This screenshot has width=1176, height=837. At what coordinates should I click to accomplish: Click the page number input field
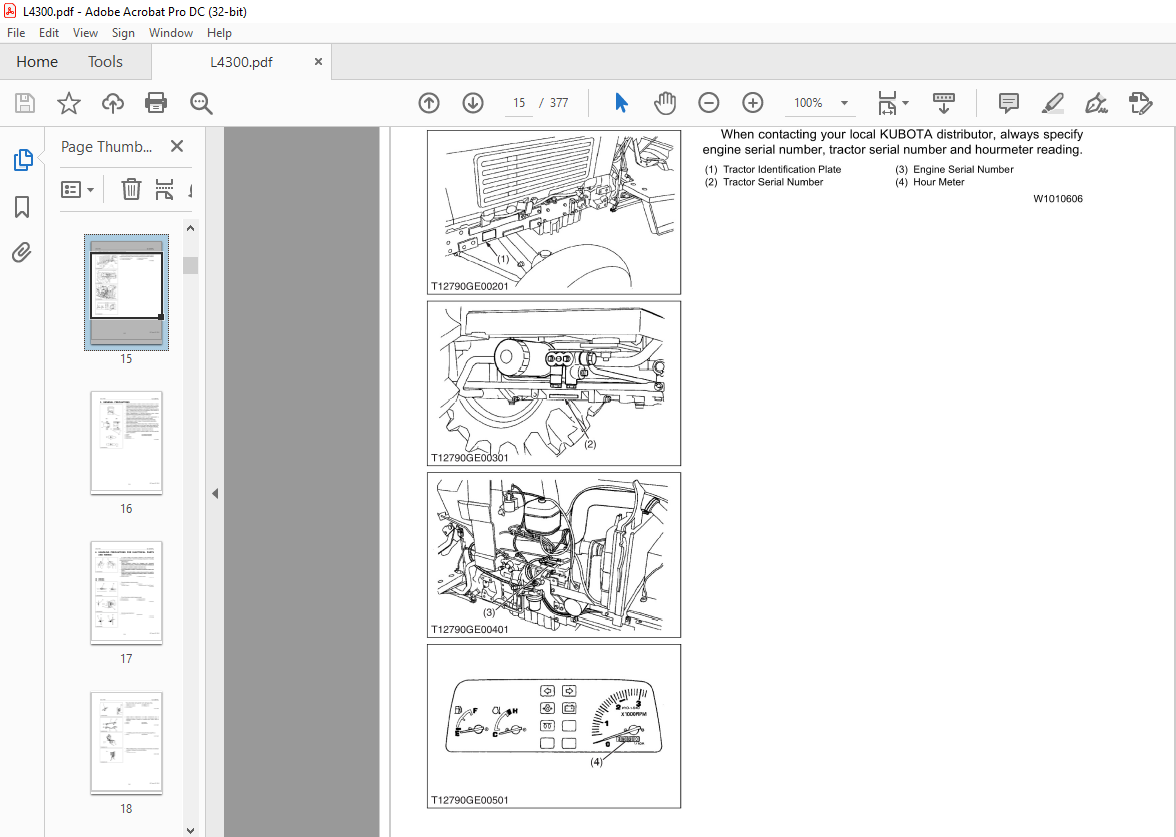point(519,103)
